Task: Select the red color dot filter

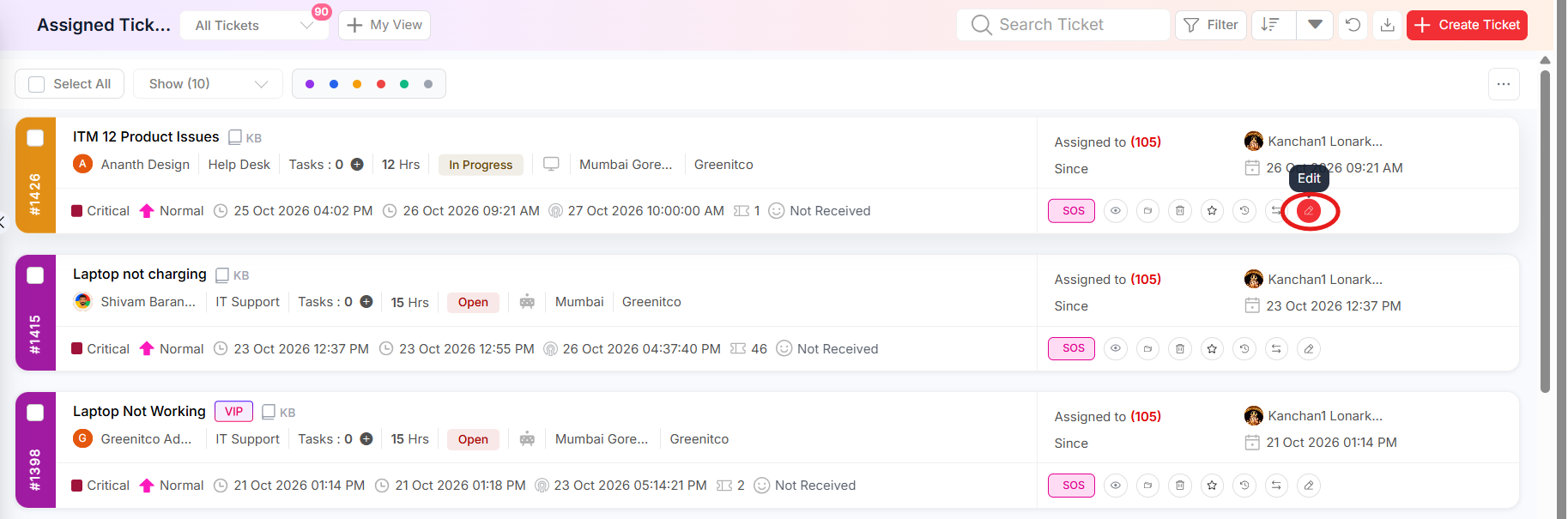Action: tap(381, 84)
